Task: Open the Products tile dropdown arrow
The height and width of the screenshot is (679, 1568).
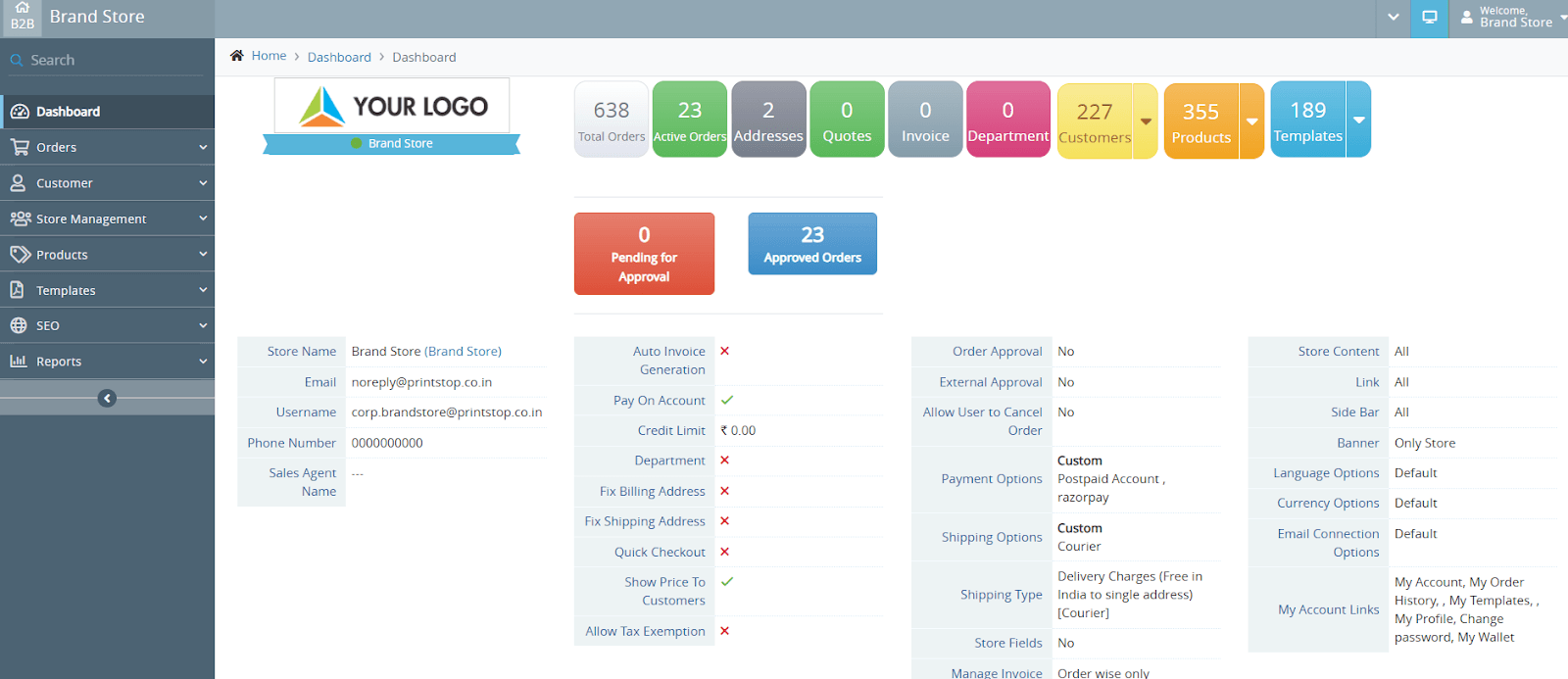Action: point(1251,121)
